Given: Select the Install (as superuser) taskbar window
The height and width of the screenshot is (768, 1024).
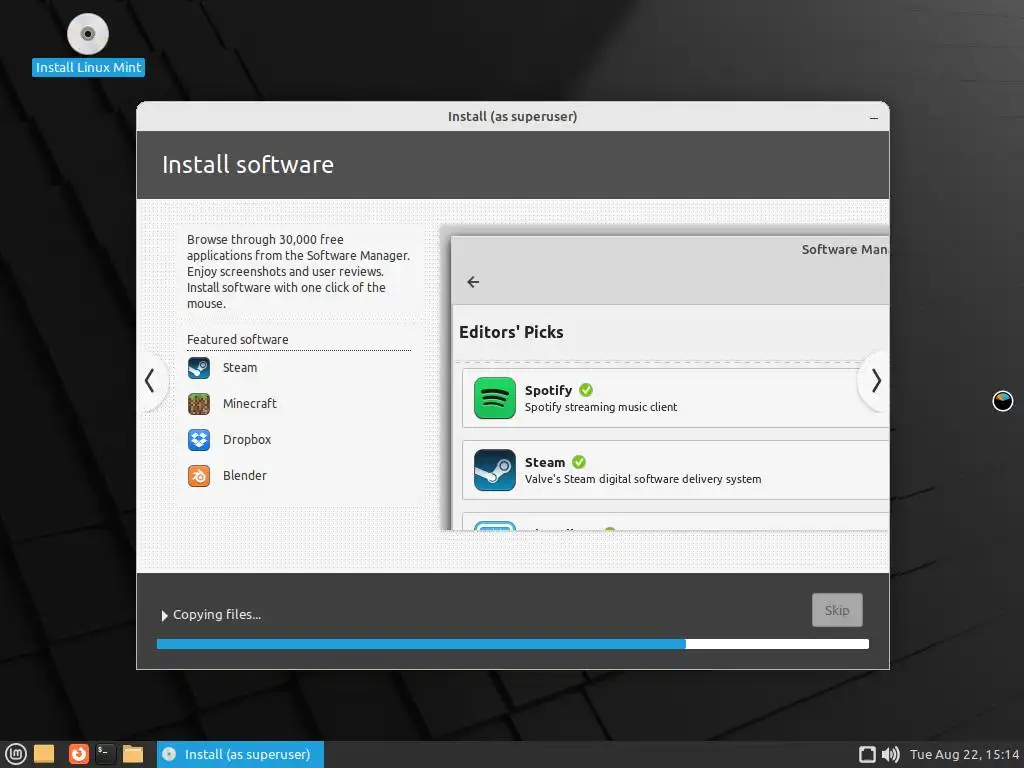Looking at the screenshot, I should tap(240, 754).
